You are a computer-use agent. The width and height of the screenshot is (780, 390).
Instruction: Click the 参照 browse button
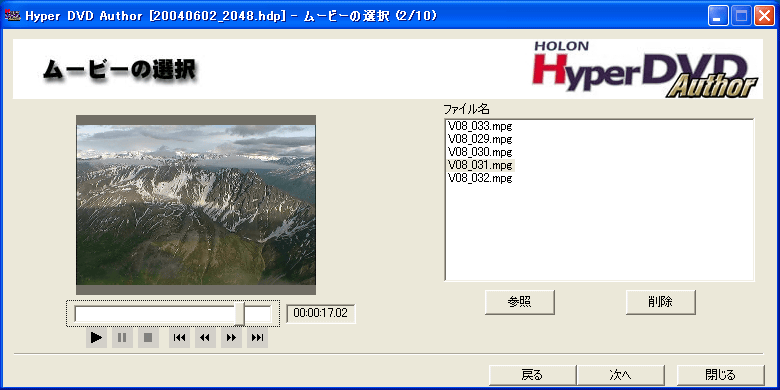tap(519, 302)
